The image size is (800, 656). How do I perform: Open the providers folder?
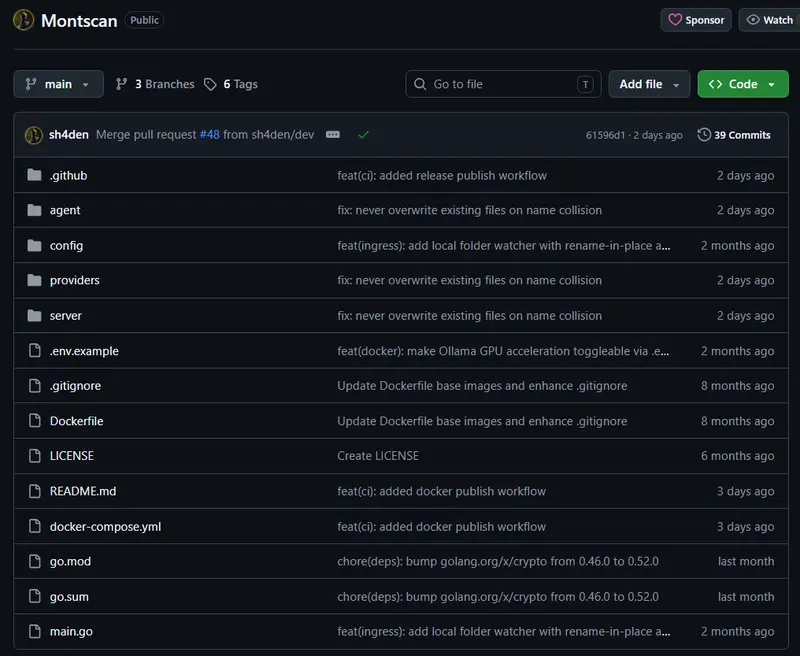click(74, 281)
